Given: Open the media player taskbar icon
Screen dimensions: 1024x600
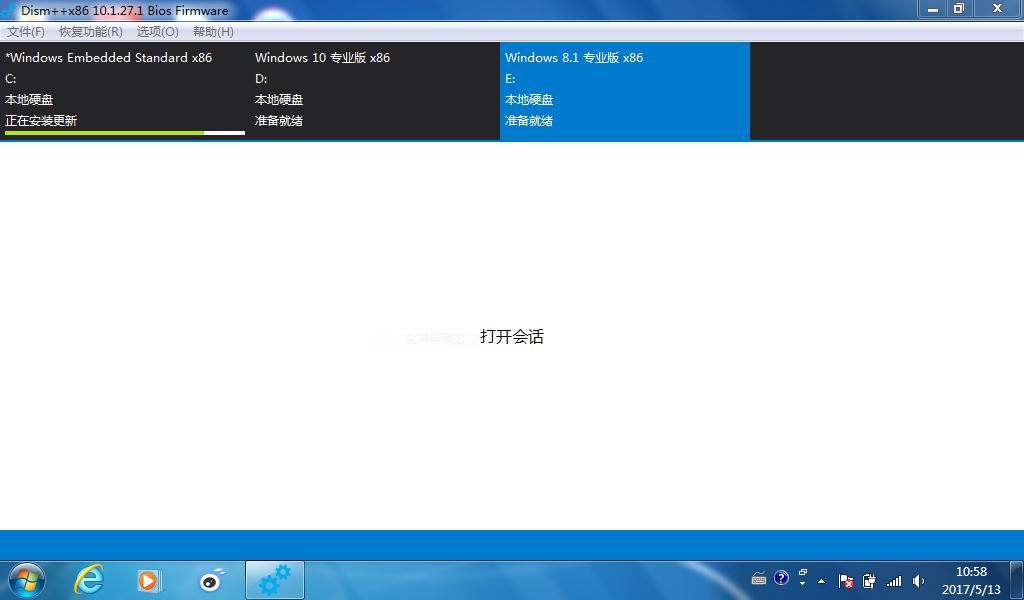Looking at the screenshot, I should click(x=149, y=580).
